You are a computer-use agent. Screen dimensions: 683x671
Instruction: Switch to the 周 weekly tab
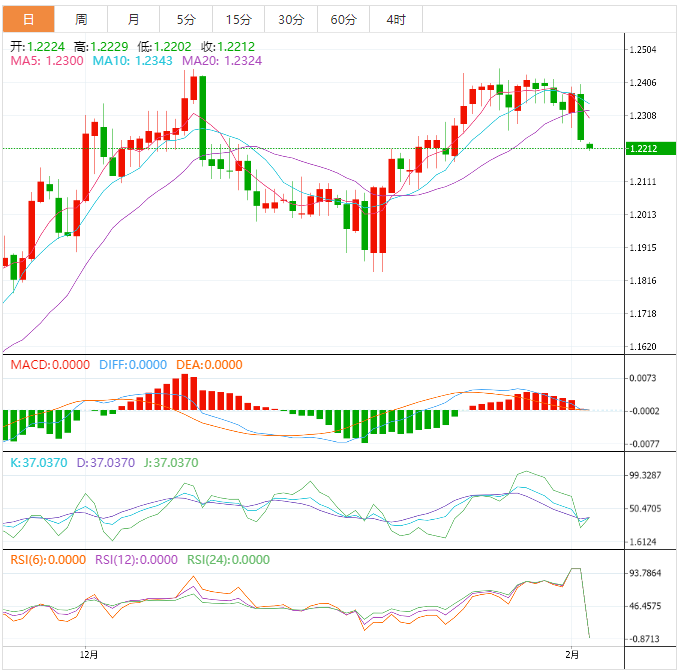(81, 19)
